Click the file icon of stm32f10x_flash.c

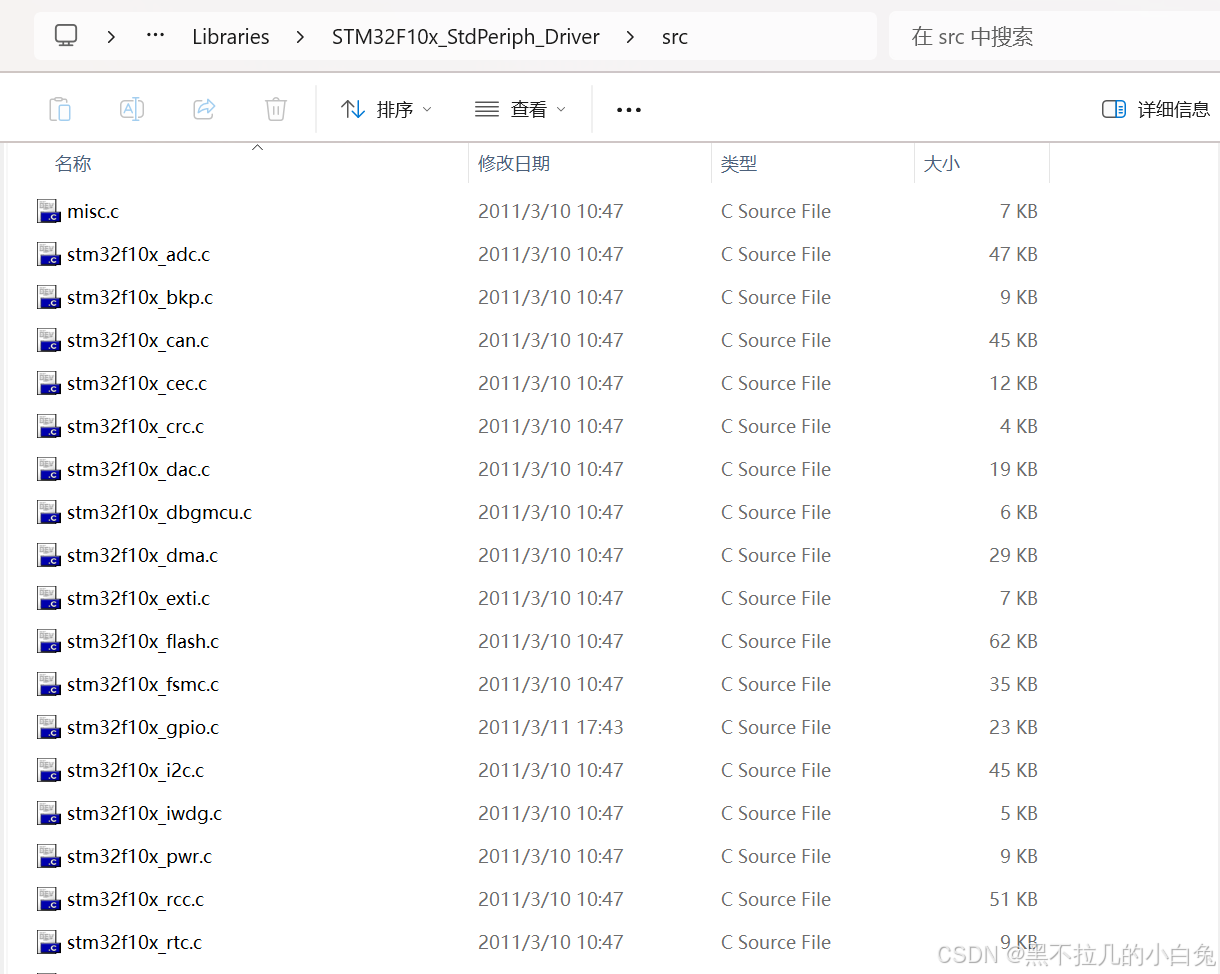(x=49, y=641)
